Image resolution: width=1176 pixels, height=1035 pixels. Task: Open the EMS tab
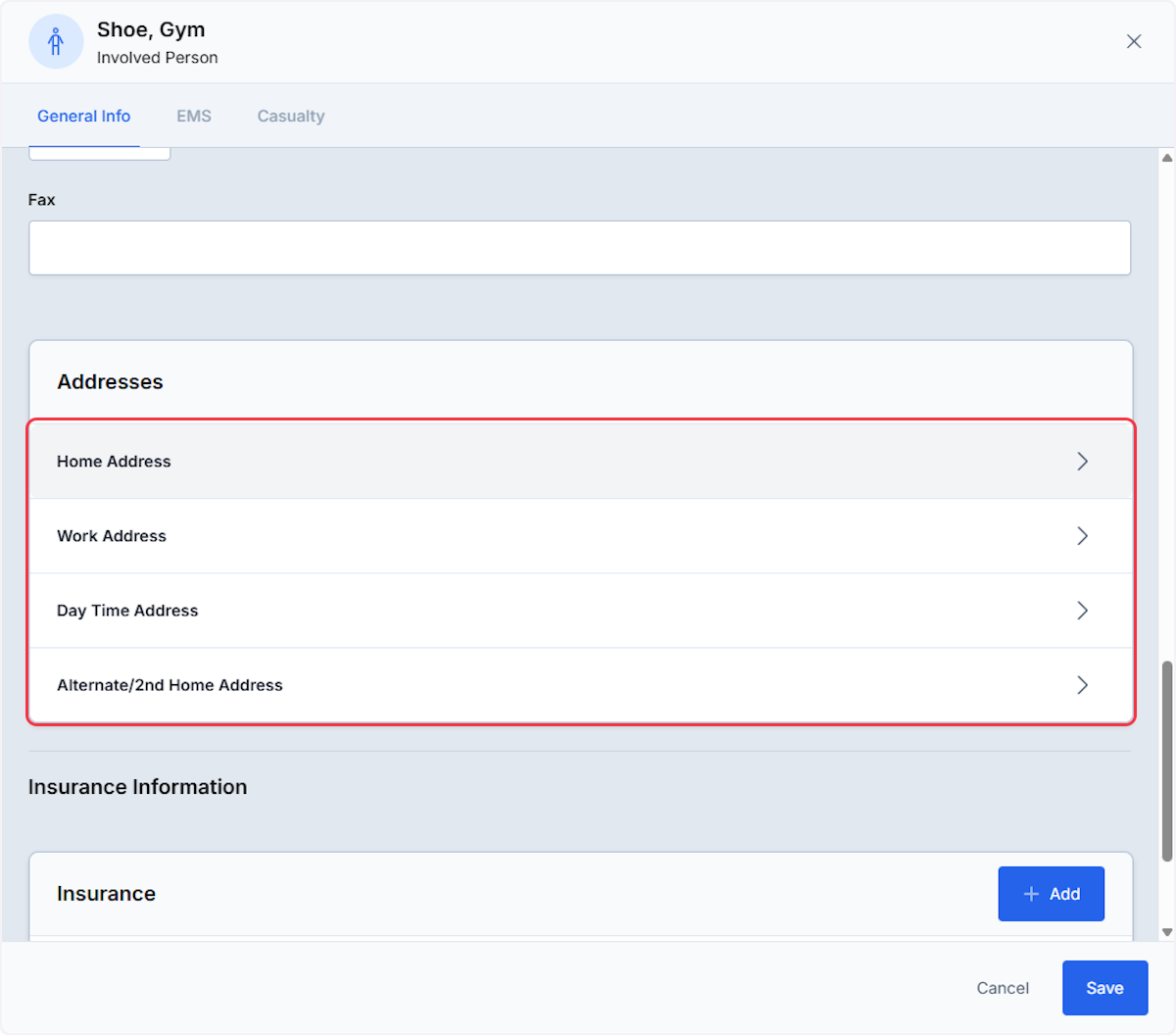(x=194, y=116)
